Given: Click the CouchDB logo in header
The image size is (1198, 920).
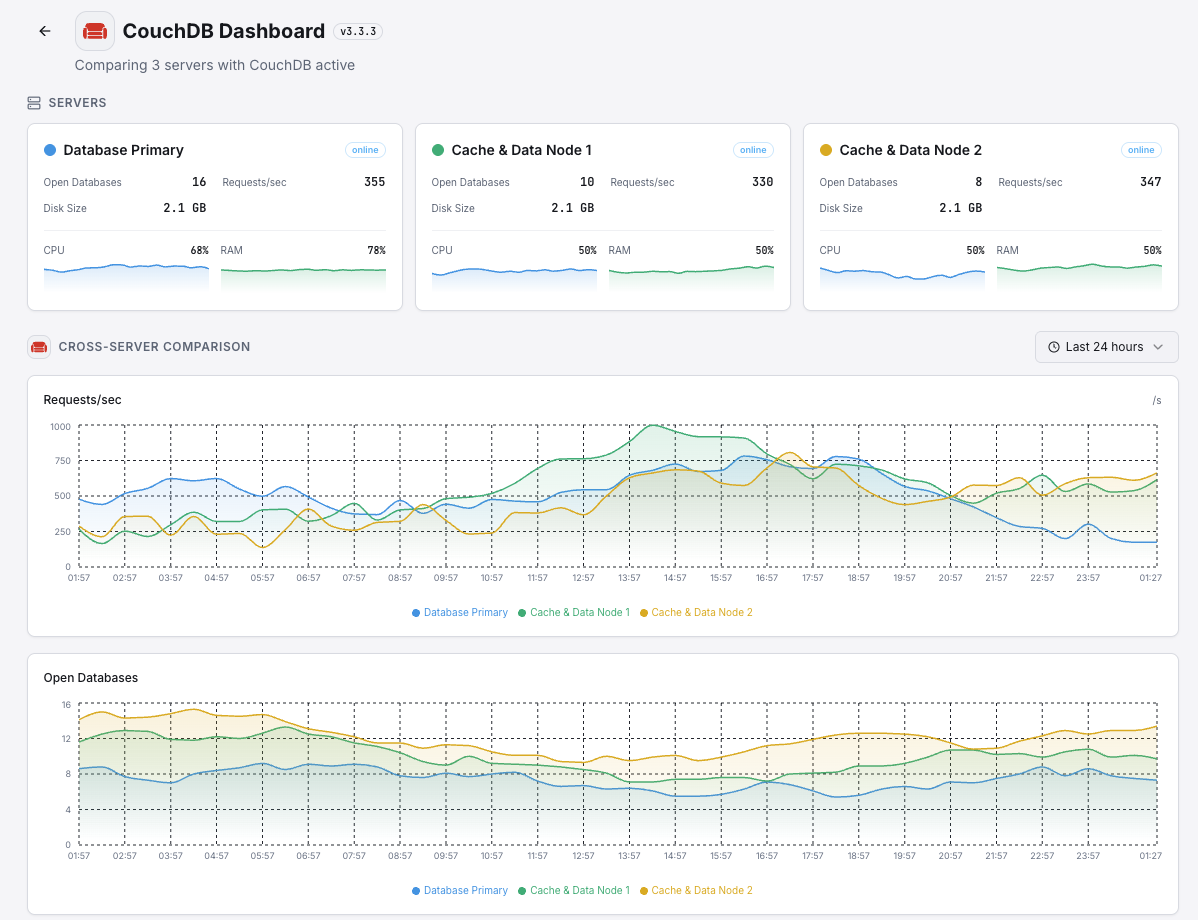Looking at the screenshot, I should (x=95, y=31).
